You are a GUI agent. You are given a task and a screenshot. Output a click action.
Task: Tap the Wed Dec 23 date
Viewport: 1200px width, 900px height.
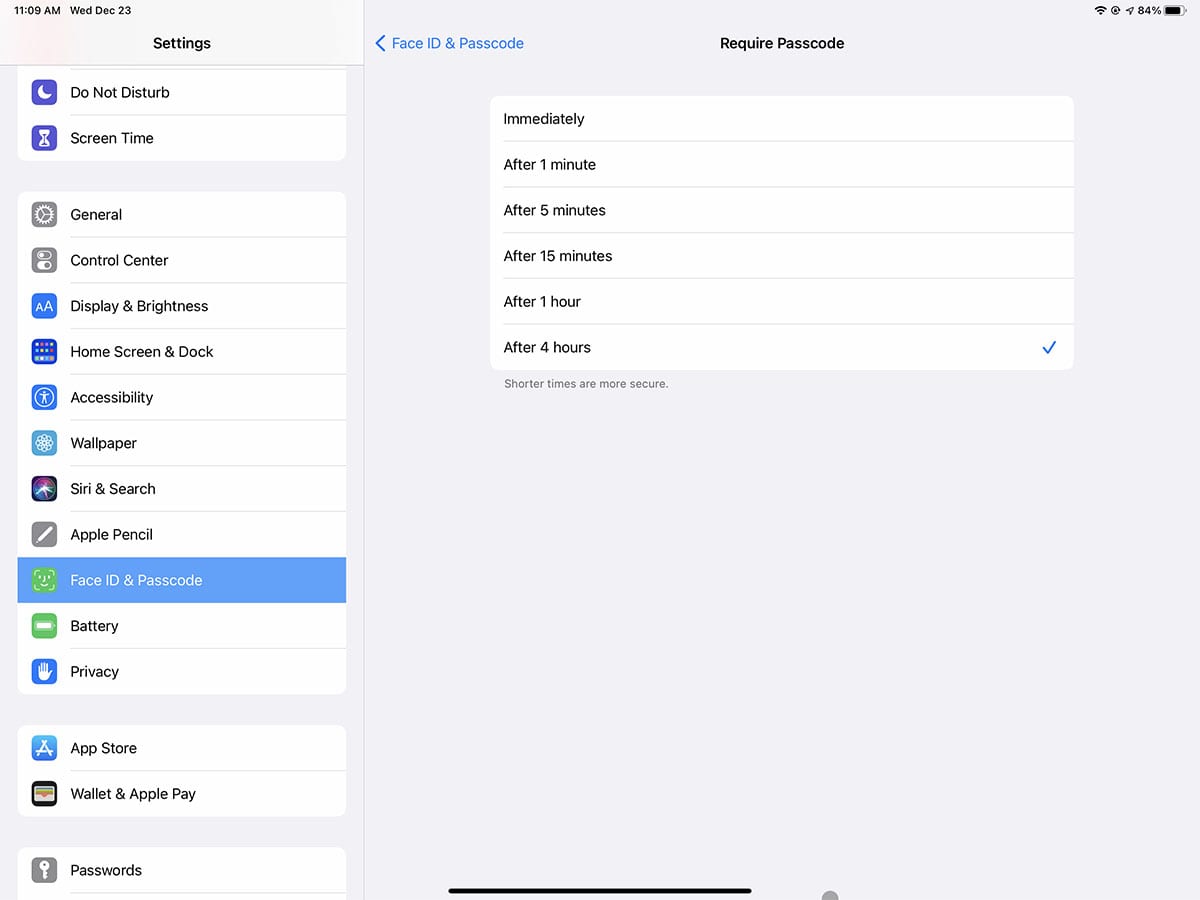point(100,10)
